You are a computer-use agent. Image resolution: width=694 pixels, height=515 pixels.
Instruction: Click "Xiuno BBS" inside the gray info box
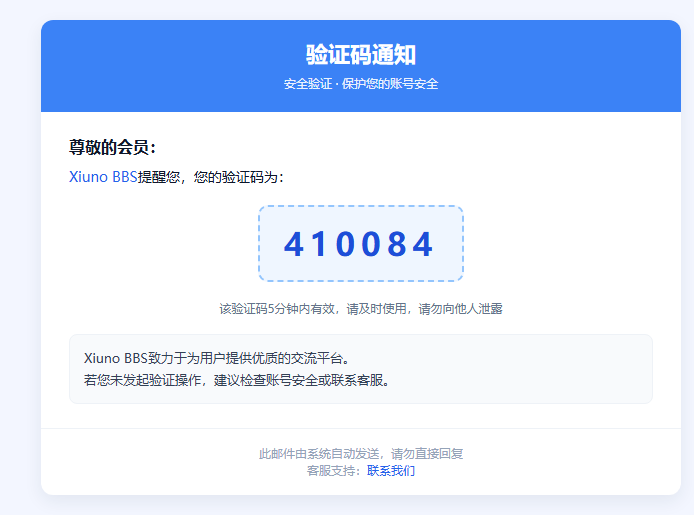116,358
